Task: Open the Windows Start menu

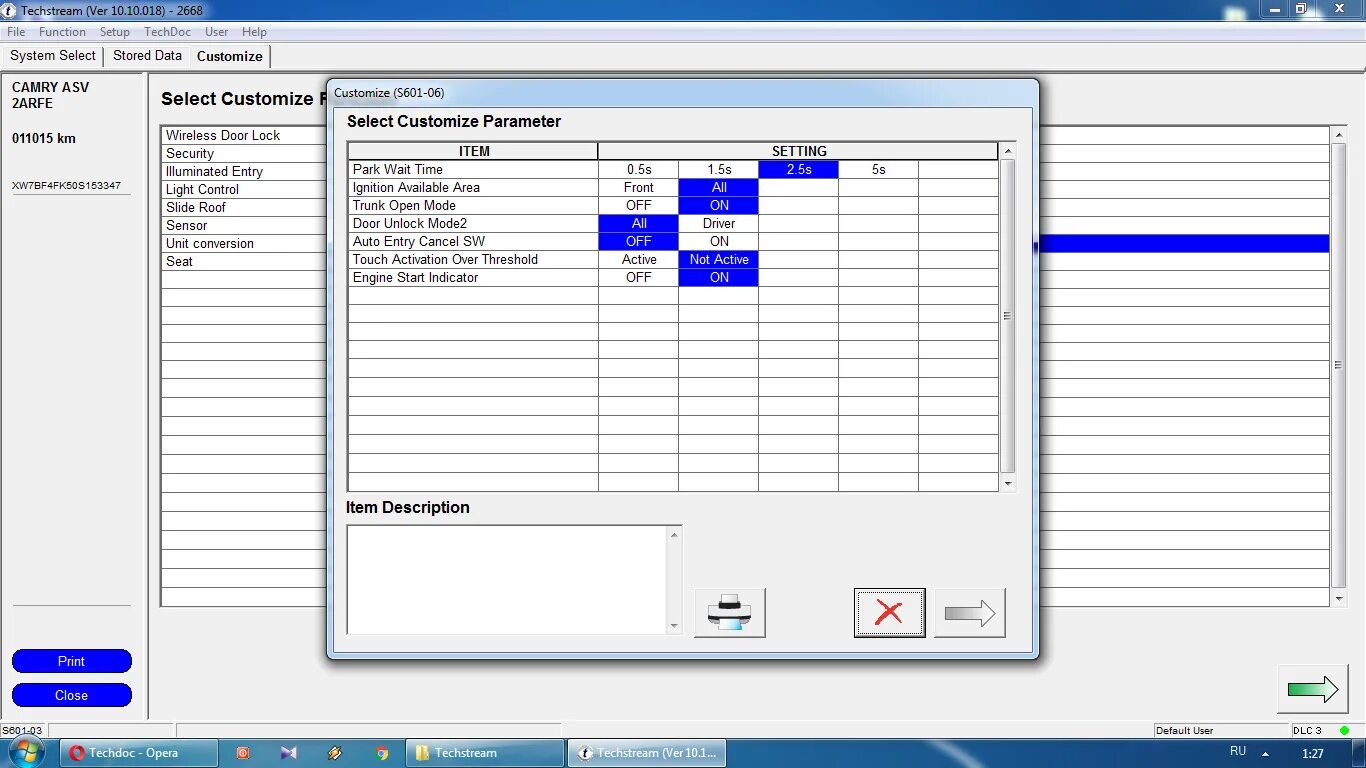Action: click(26, 753)
